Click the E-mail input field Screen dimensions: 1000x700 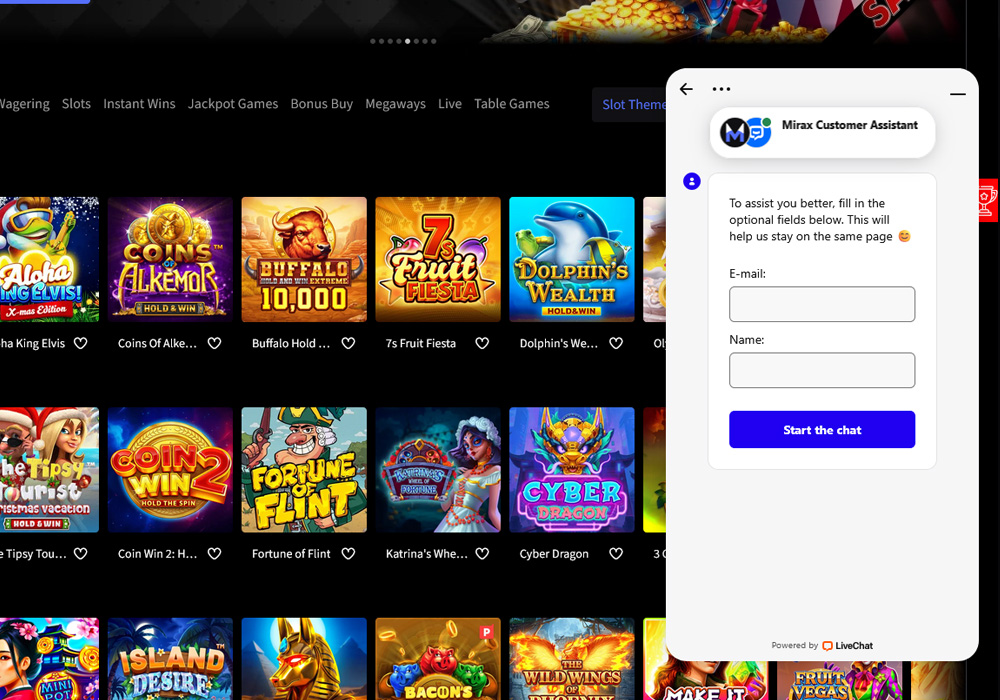point(822,304)
